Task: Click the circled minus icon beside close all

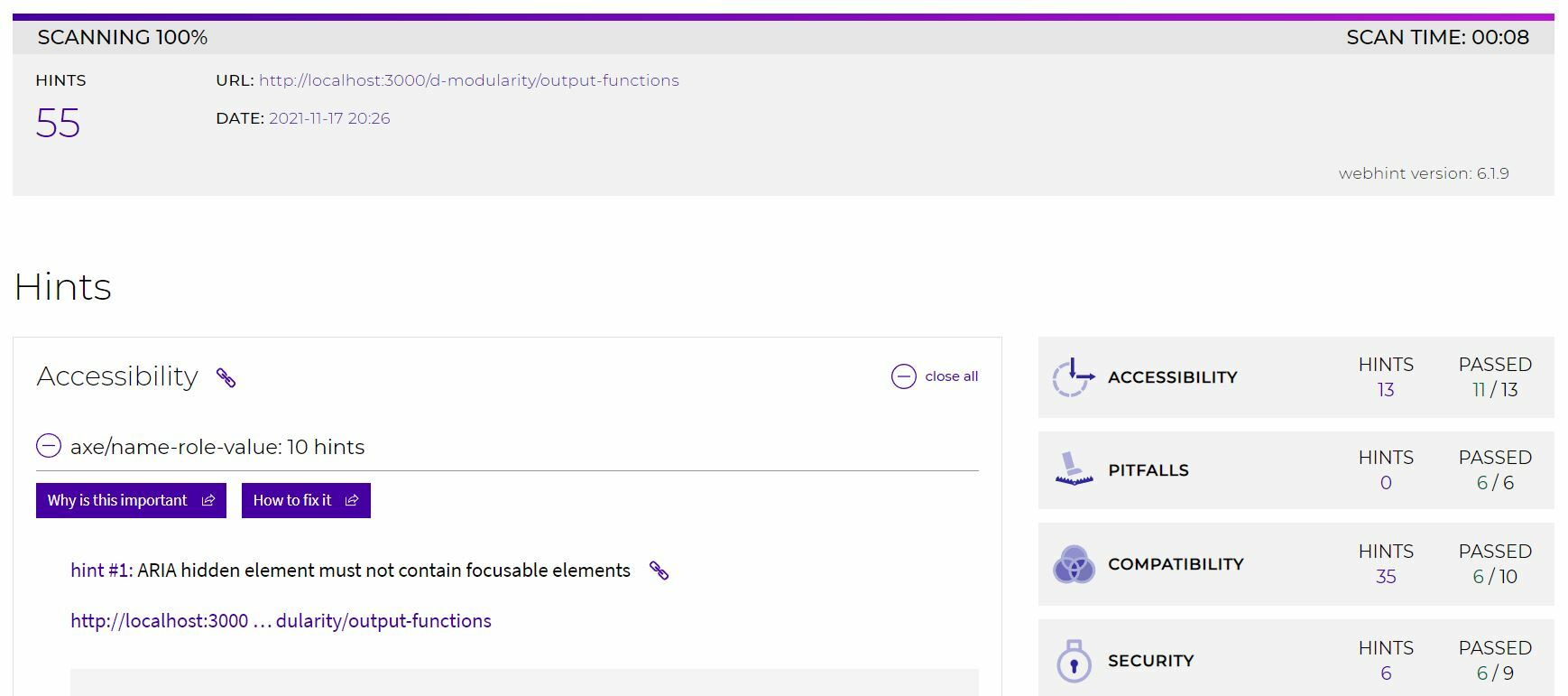Action: [x=903, y=376]
